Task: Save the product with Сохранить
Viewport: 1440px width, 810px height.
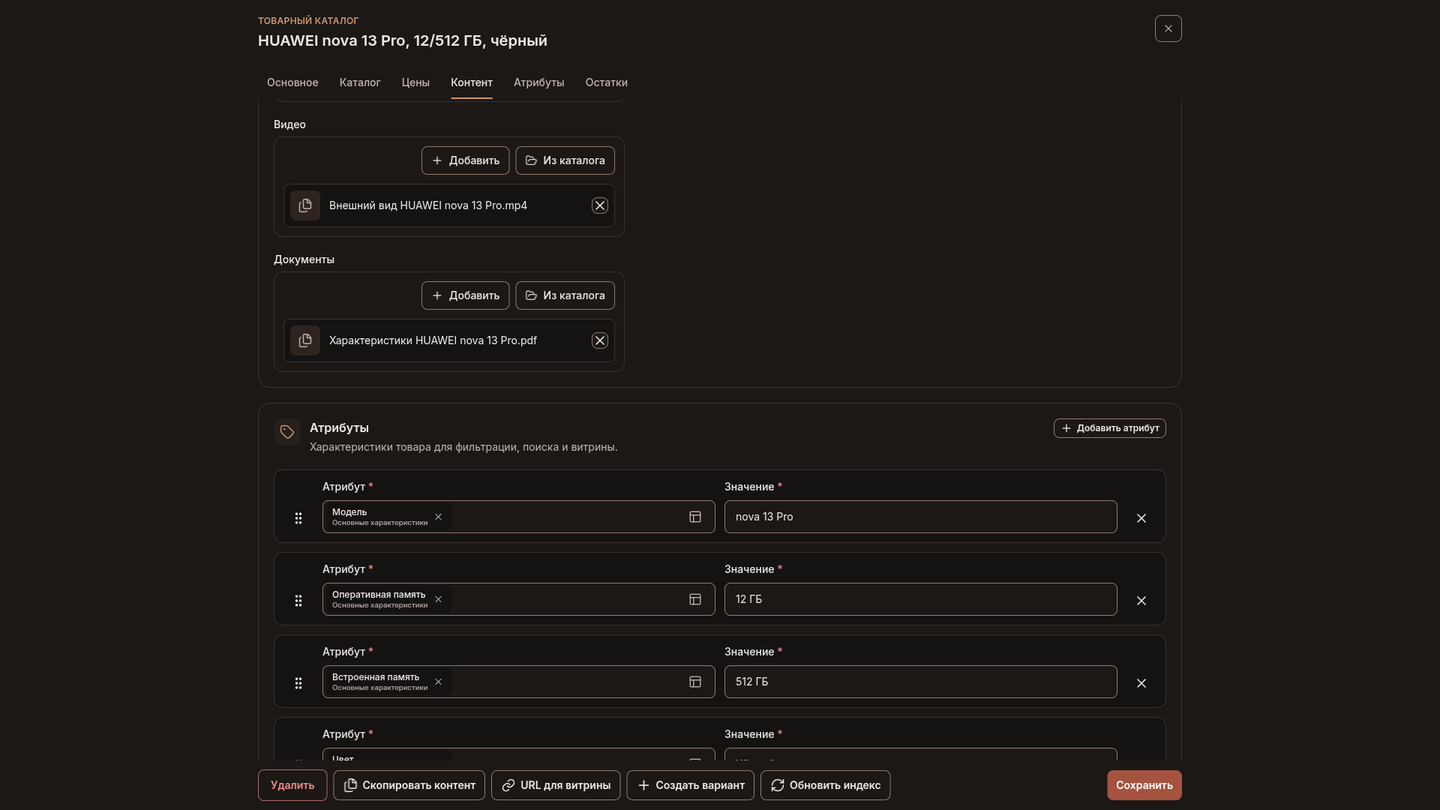Action: 1144,785
